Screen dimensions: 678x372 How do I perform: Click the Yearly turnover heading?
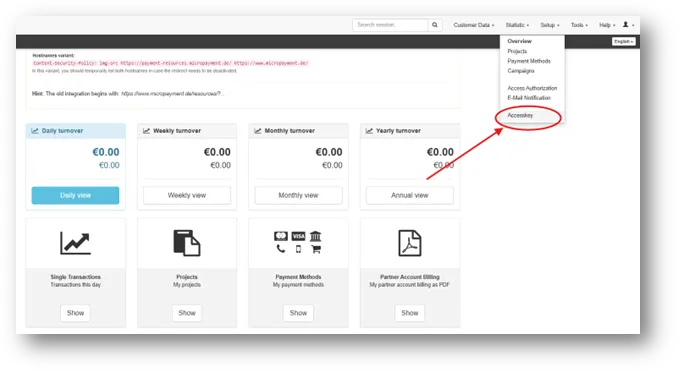point(398,131)
